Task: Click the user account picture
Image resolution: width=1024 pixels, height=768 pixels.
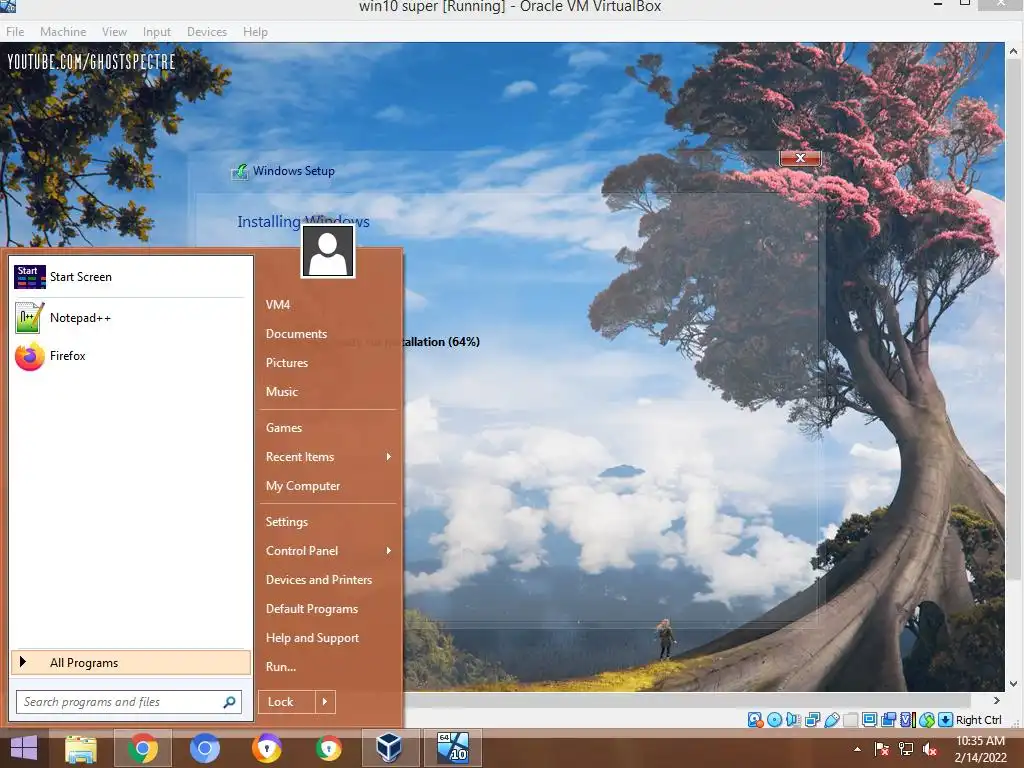Action: [x=328, y=251]
